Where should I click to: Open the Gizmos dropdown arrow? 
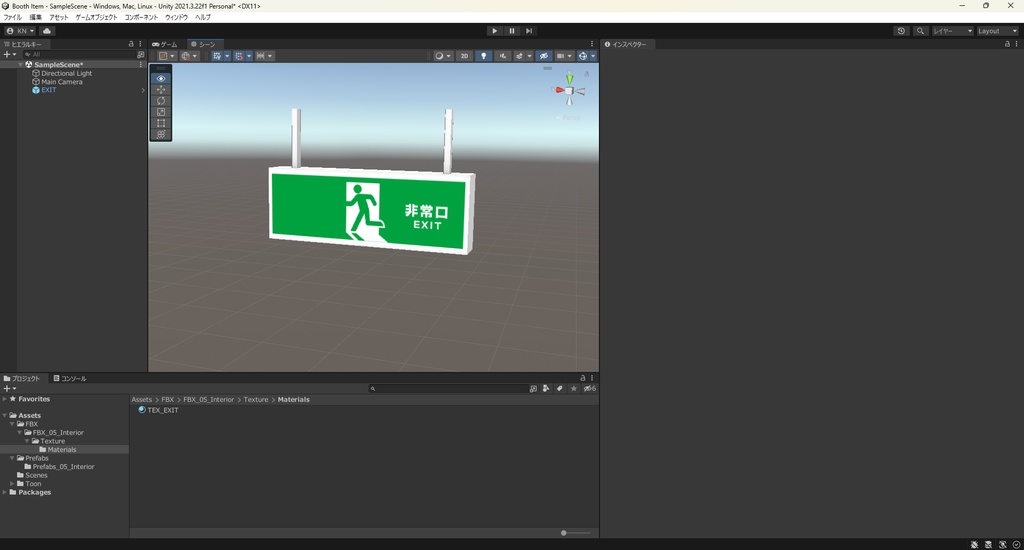click(593, 56)
